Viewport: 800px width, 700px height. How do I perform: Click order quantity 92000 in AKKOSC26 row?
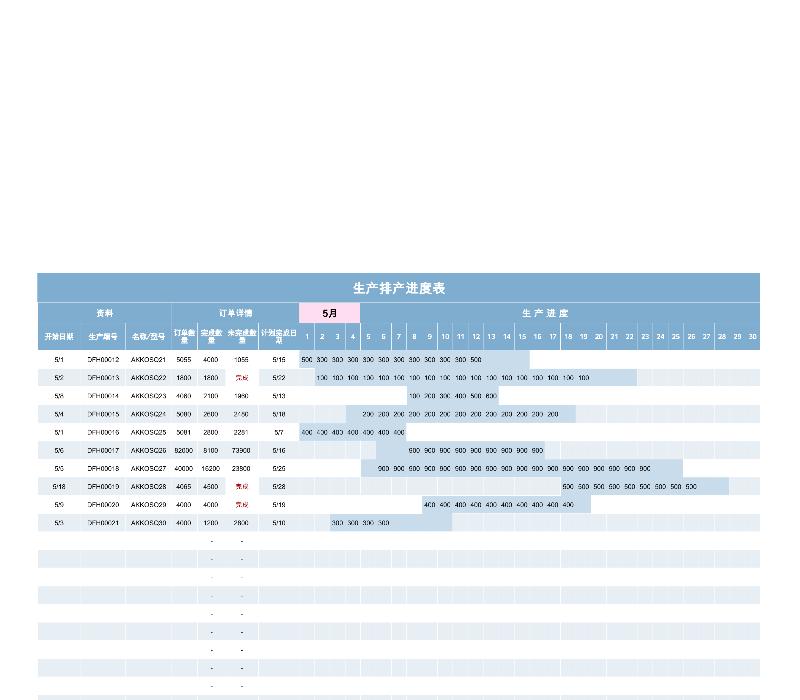pyautogui.click(x=184, y=451)
